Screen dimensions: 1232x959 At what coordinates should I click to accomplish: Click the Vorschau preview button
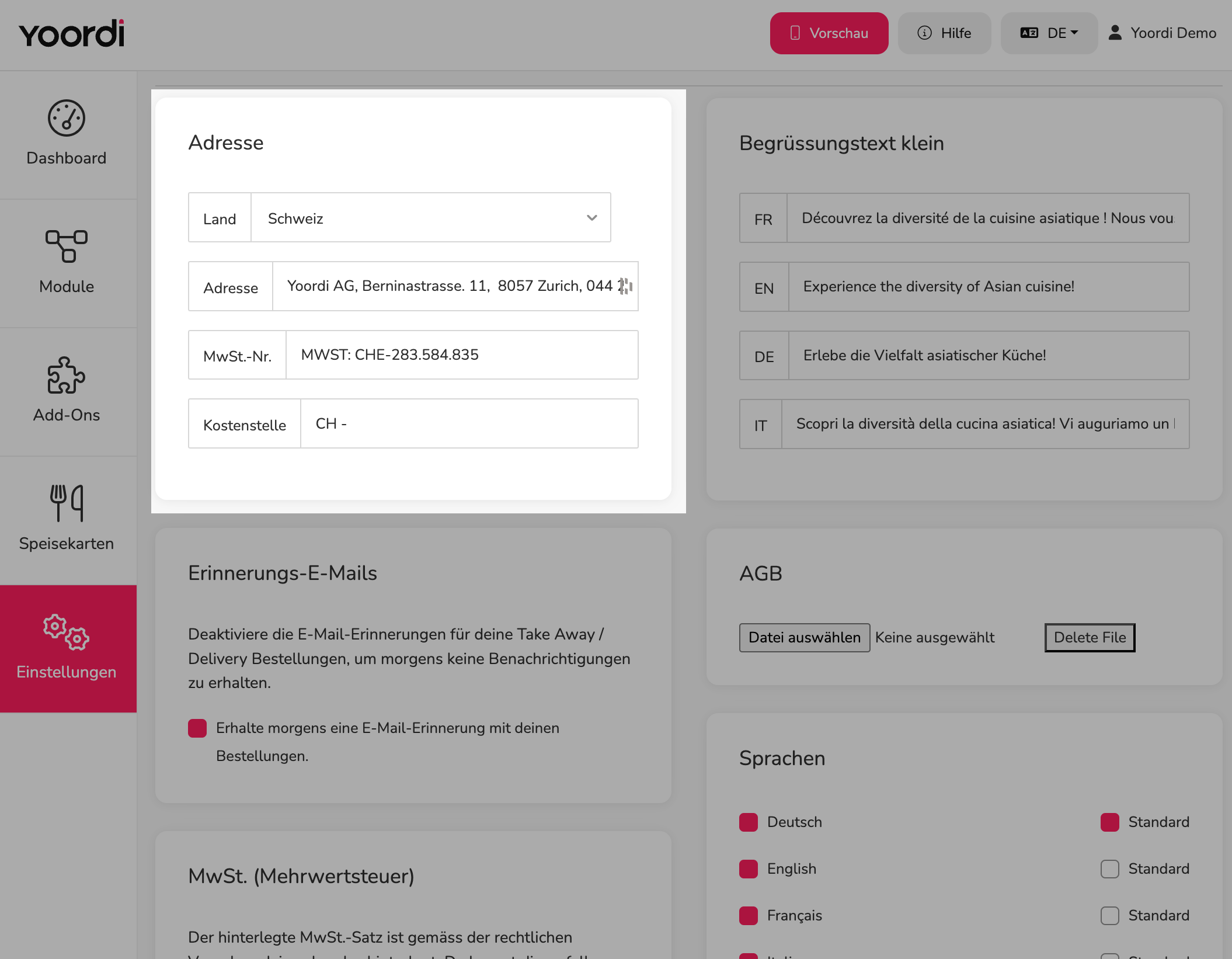click(829, 33)
